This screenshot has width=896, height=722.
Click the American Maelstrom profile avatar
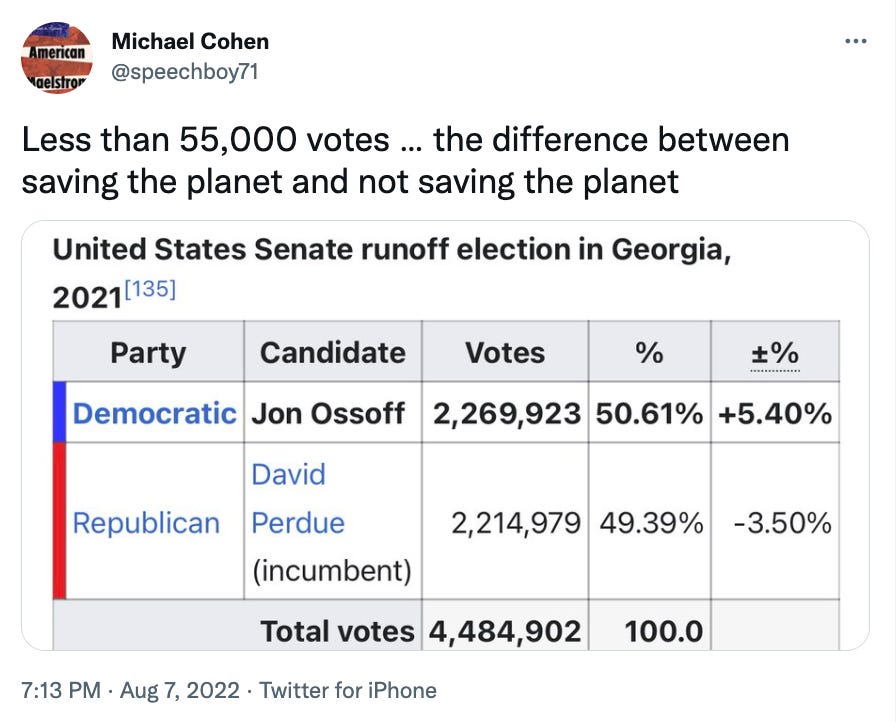click(57, 58)
